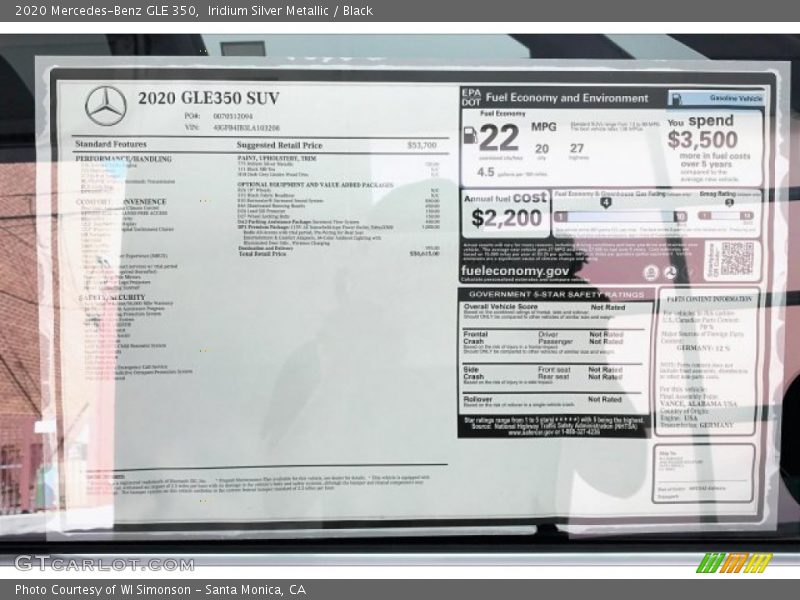Click the 'SAFETY/SECURITY' section heading
The image size is (800, 600).
pyautogui.click(x=112, y=297)
